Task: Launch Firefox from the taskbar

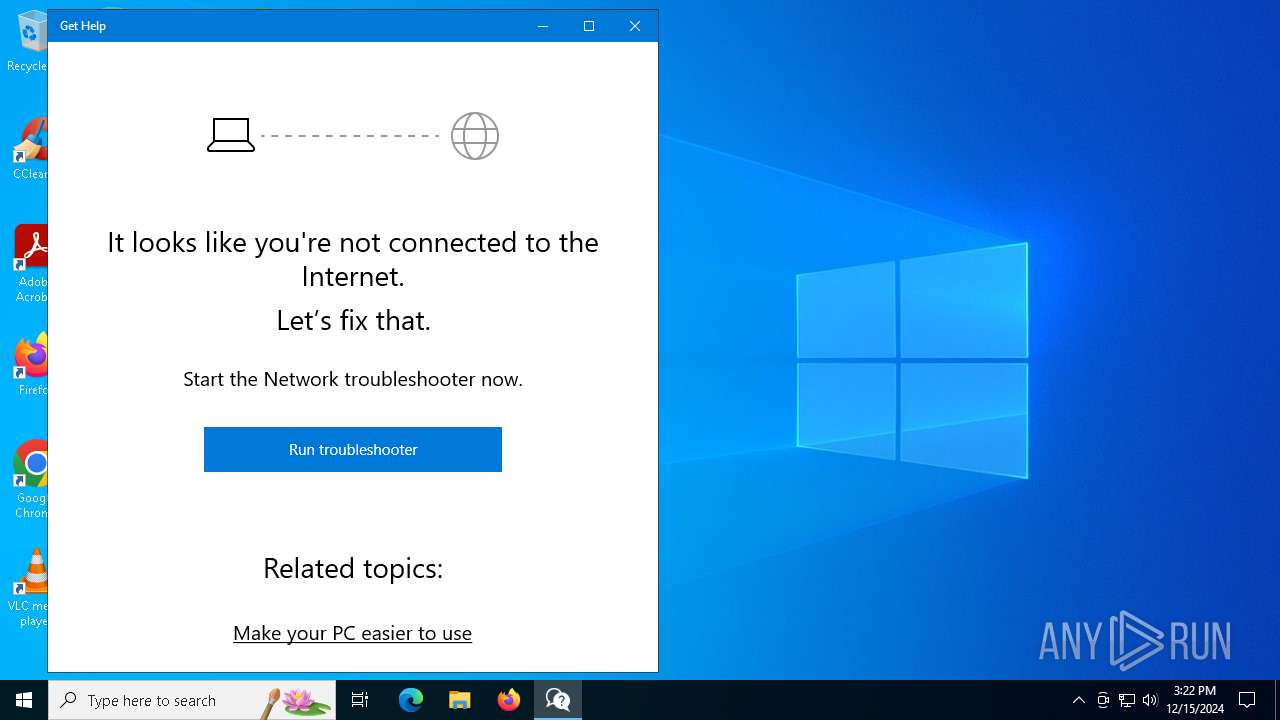Action: [509, 700]
